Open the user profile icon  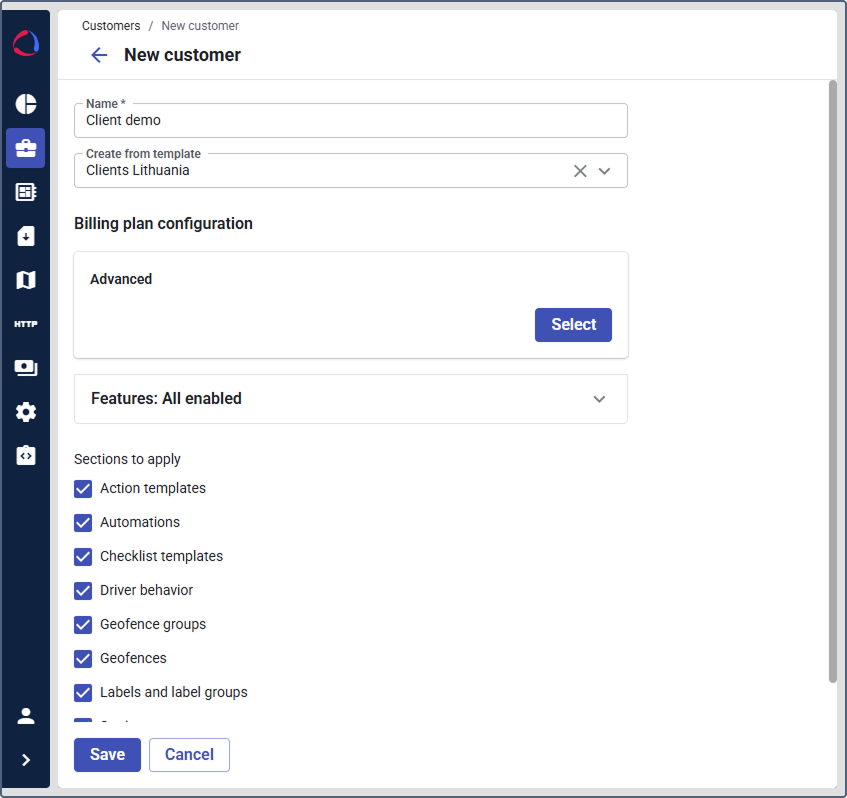(26, 716)
